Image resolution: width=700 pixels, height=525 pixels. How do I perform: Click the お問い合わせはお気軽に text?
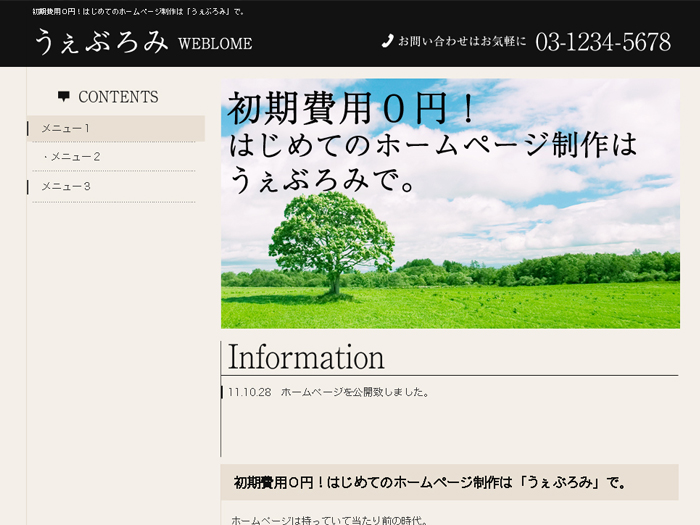462,42
